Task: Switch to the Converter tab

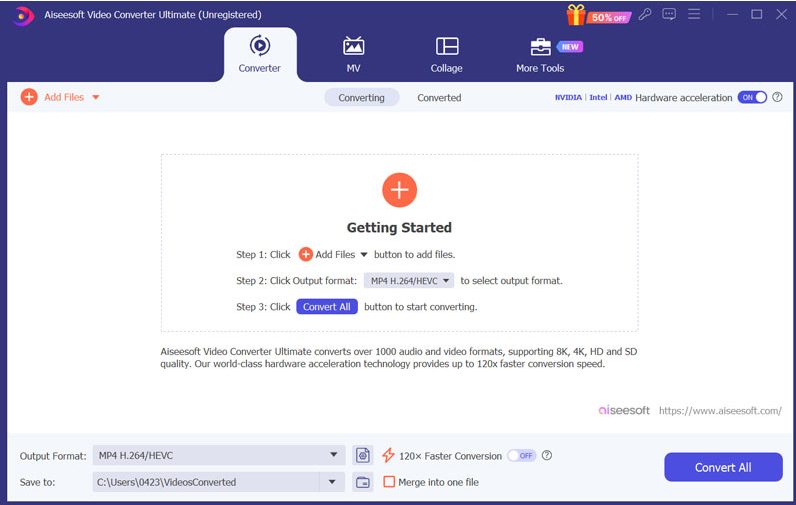Action: pyautogui.click(x=259, y=55)
